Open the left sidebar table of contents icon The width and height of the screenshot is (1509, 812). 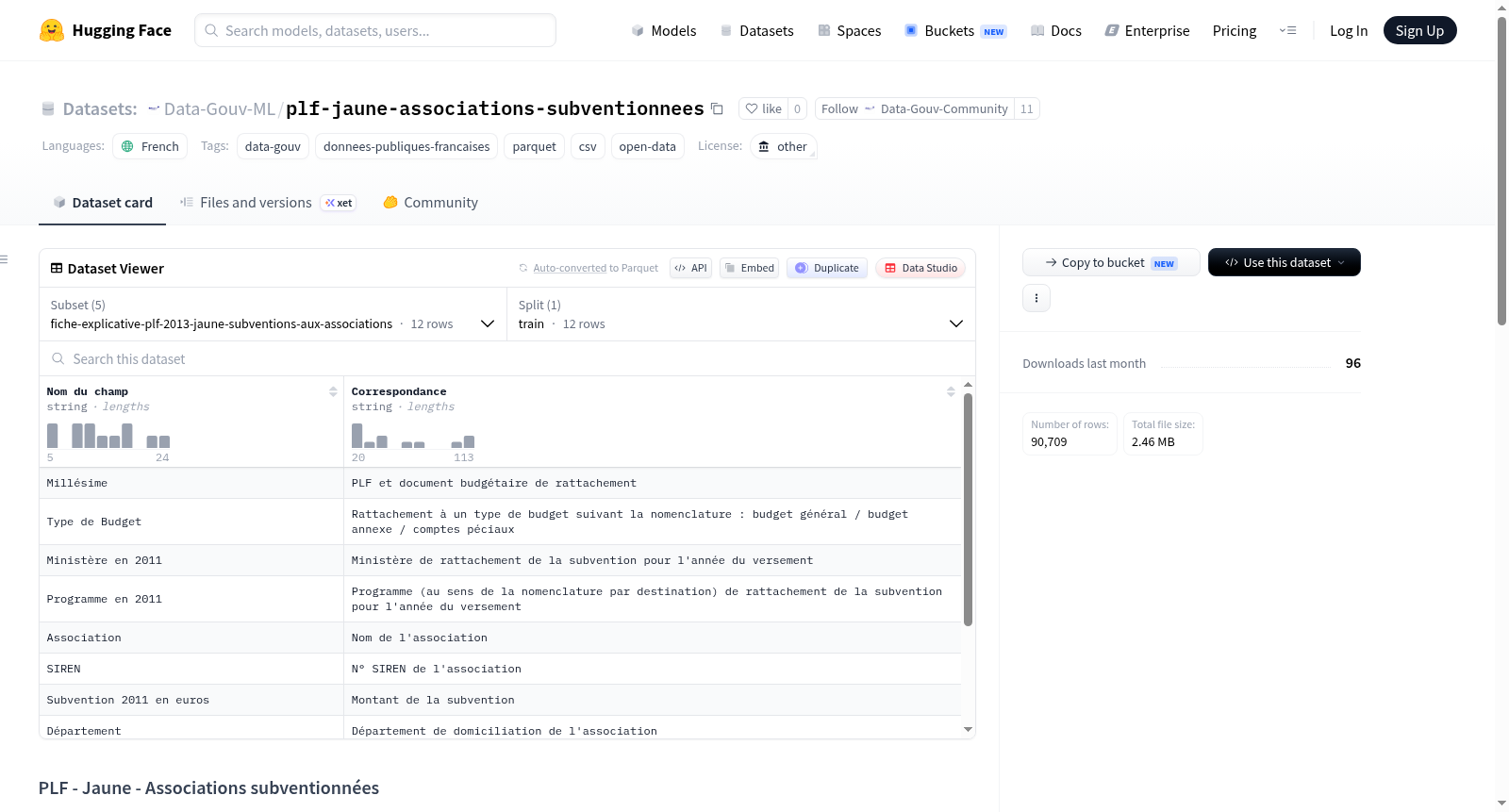[4, 259]
